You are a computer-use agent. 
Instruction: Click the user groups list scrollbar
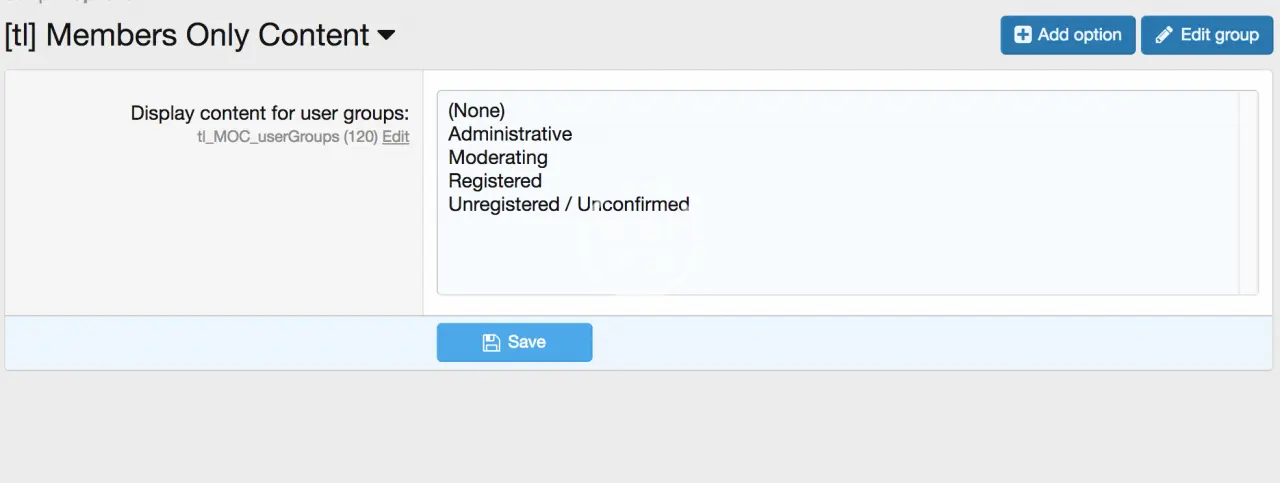[1248, 192]
